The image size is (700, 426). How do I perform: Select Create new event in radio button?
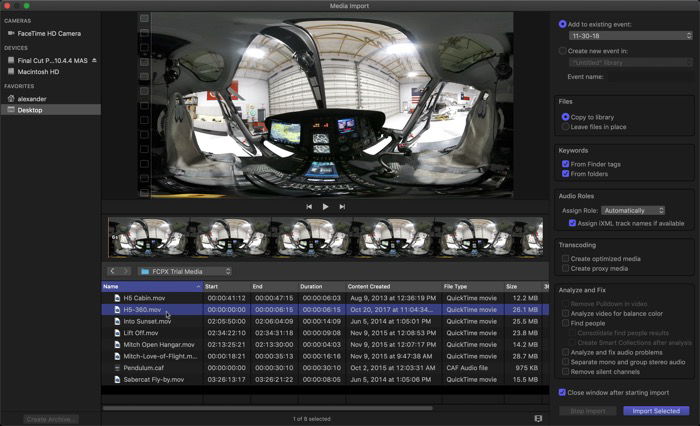coord(563,50)
